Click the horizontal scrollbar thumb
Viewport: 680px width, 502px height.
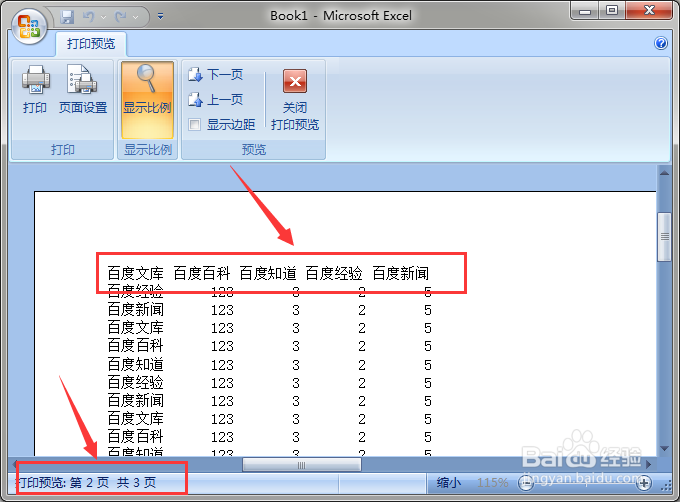coord(302,465)
